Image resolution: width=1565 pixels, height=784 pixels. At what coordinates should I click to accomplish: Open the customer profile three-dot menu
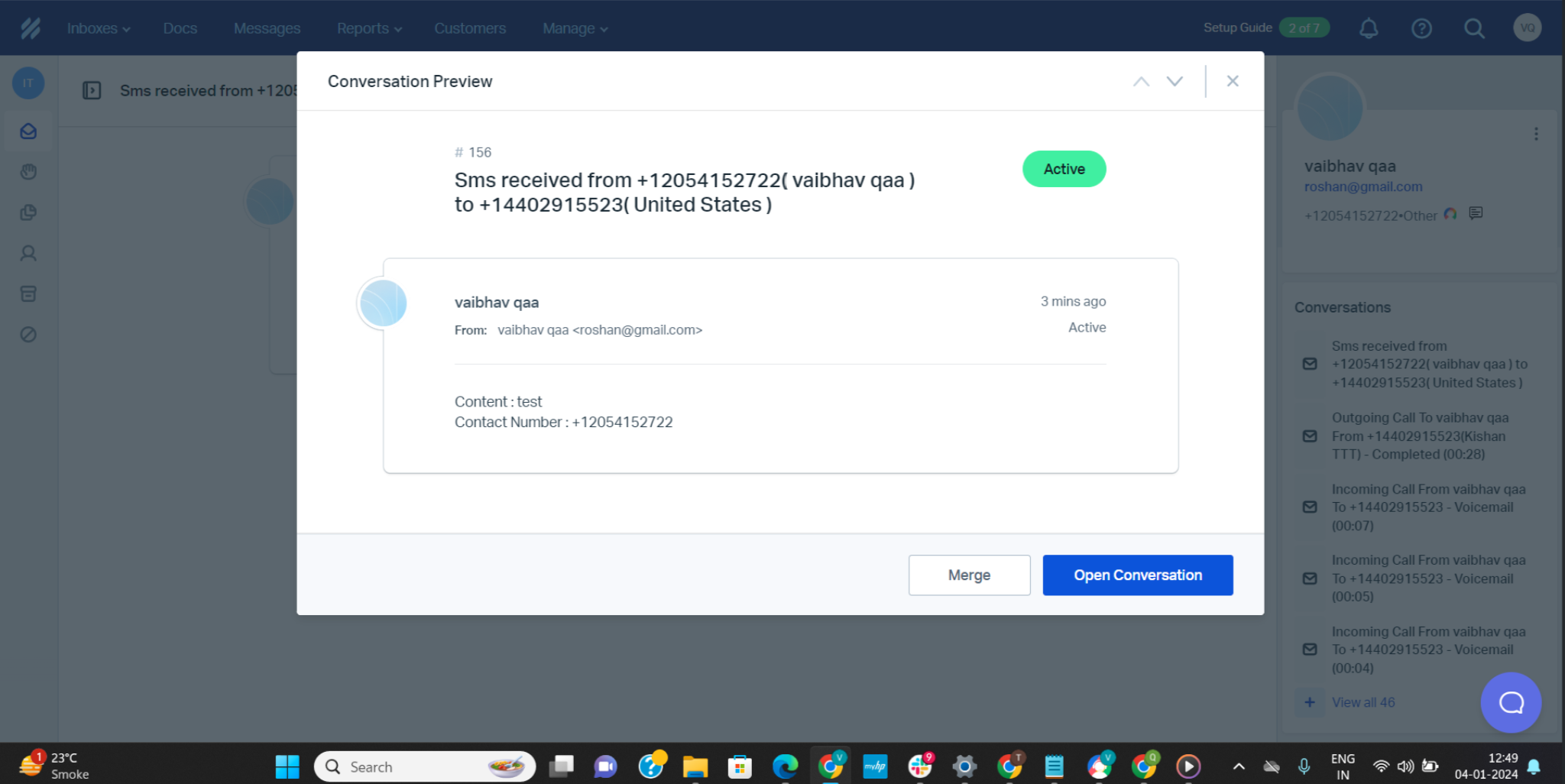pos(1536,134)
